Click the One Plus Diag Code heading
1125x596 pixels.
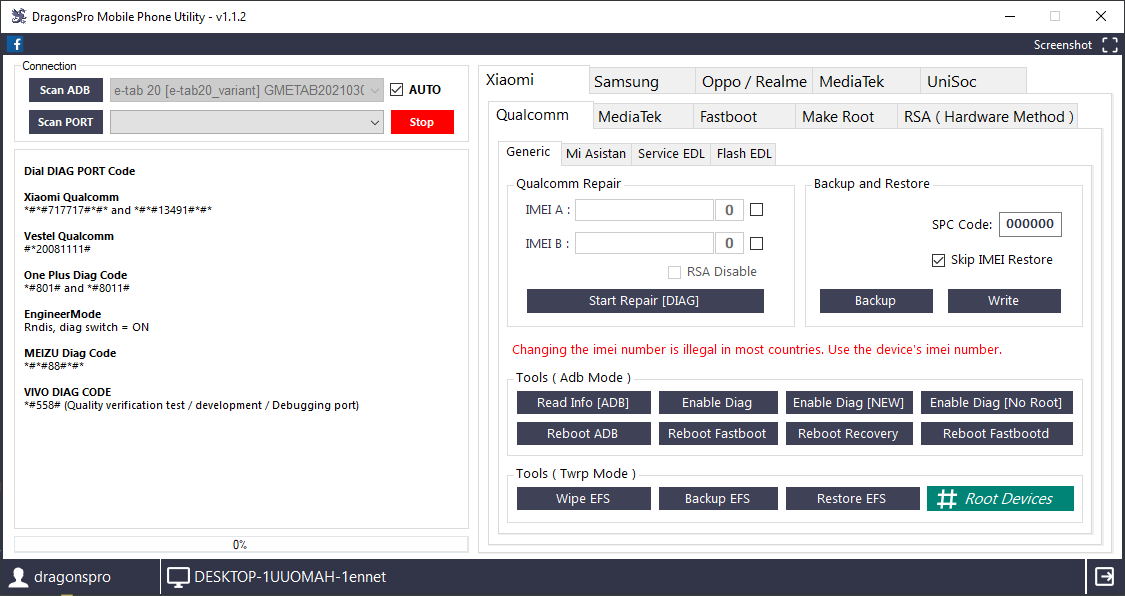(x=75, y=275)
